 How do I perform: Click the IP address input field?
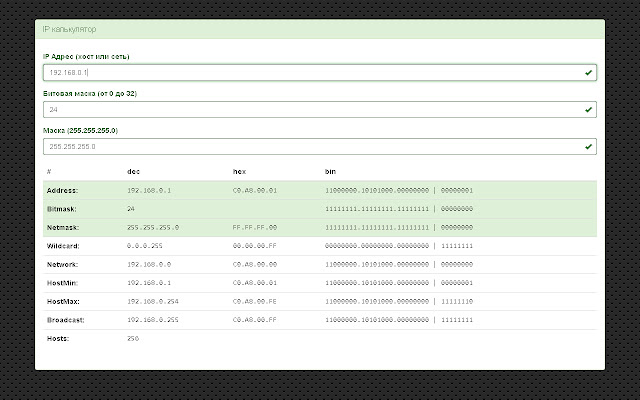pyautogui.click(x=320, y=73)
